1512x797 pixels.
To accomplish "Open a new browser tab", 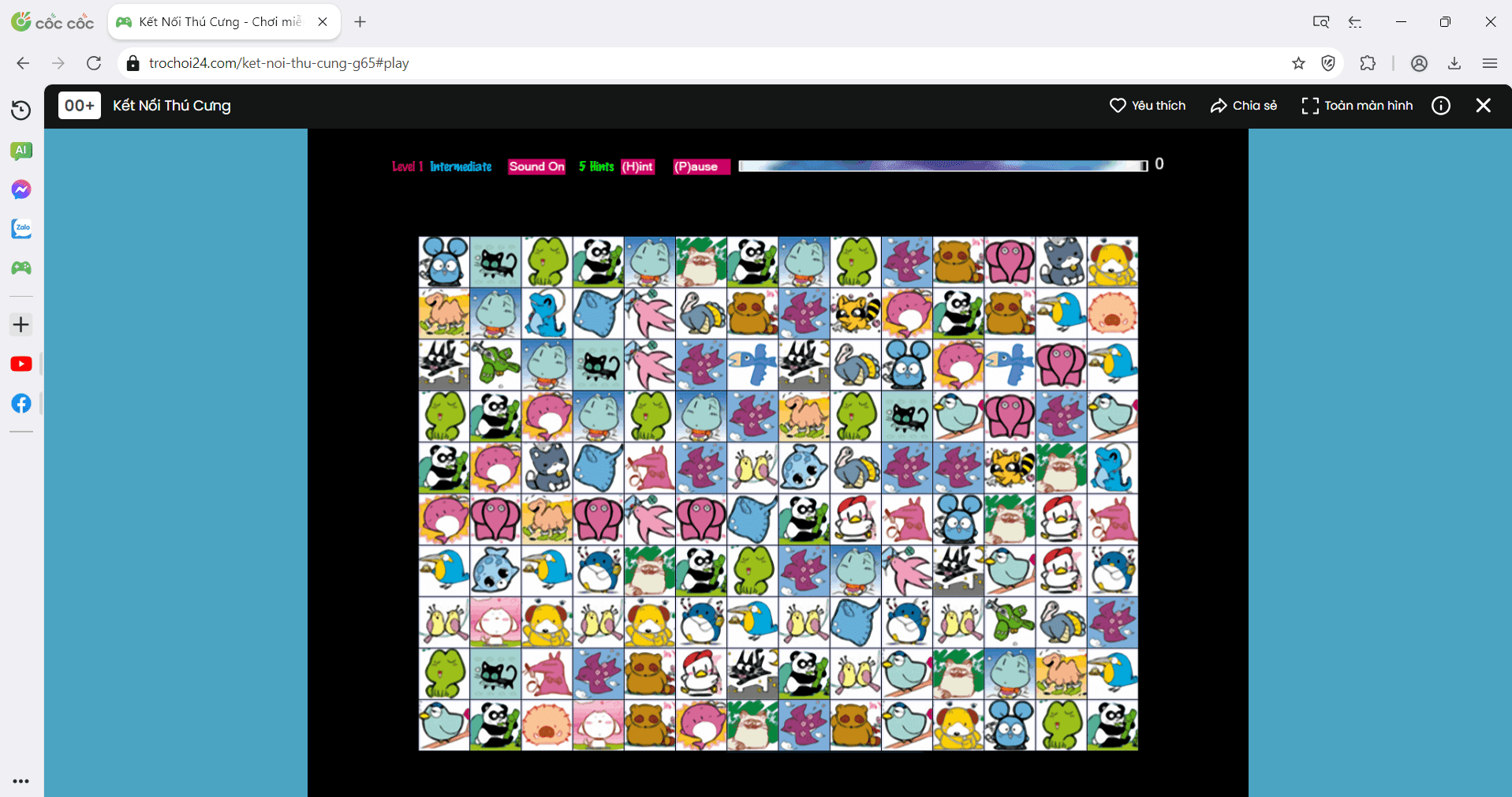I will pyautogui.click(x=360, y=22).
